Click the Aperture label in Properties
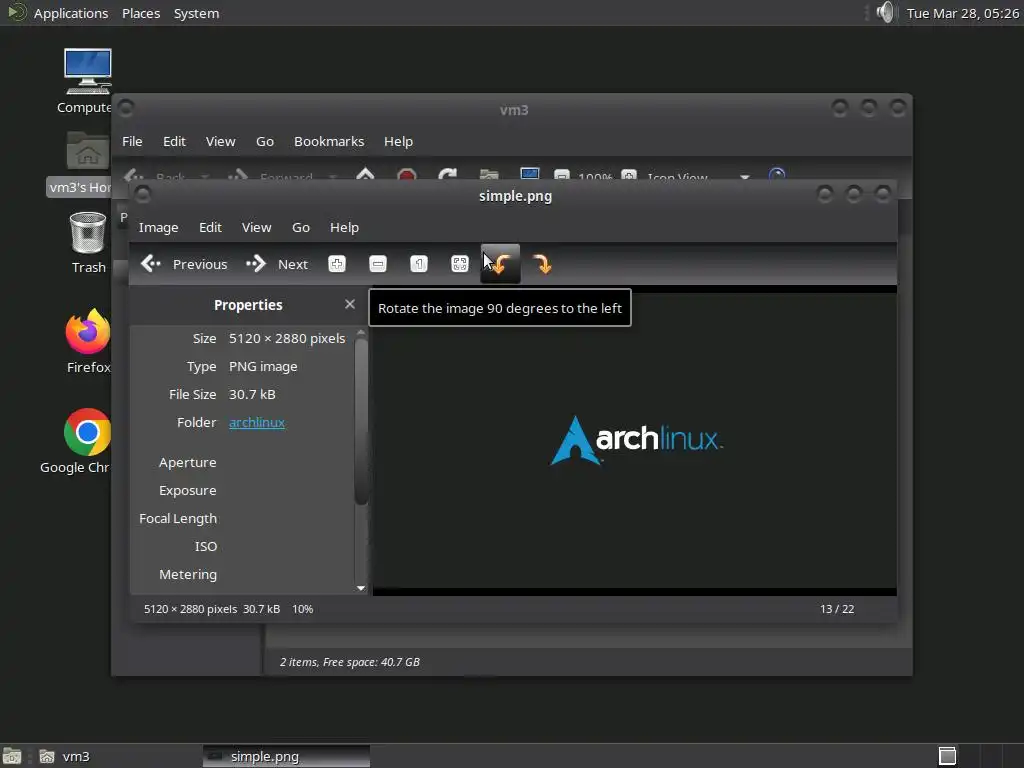The height and width of the screenshot is (768, 1024). pos(187,462)
